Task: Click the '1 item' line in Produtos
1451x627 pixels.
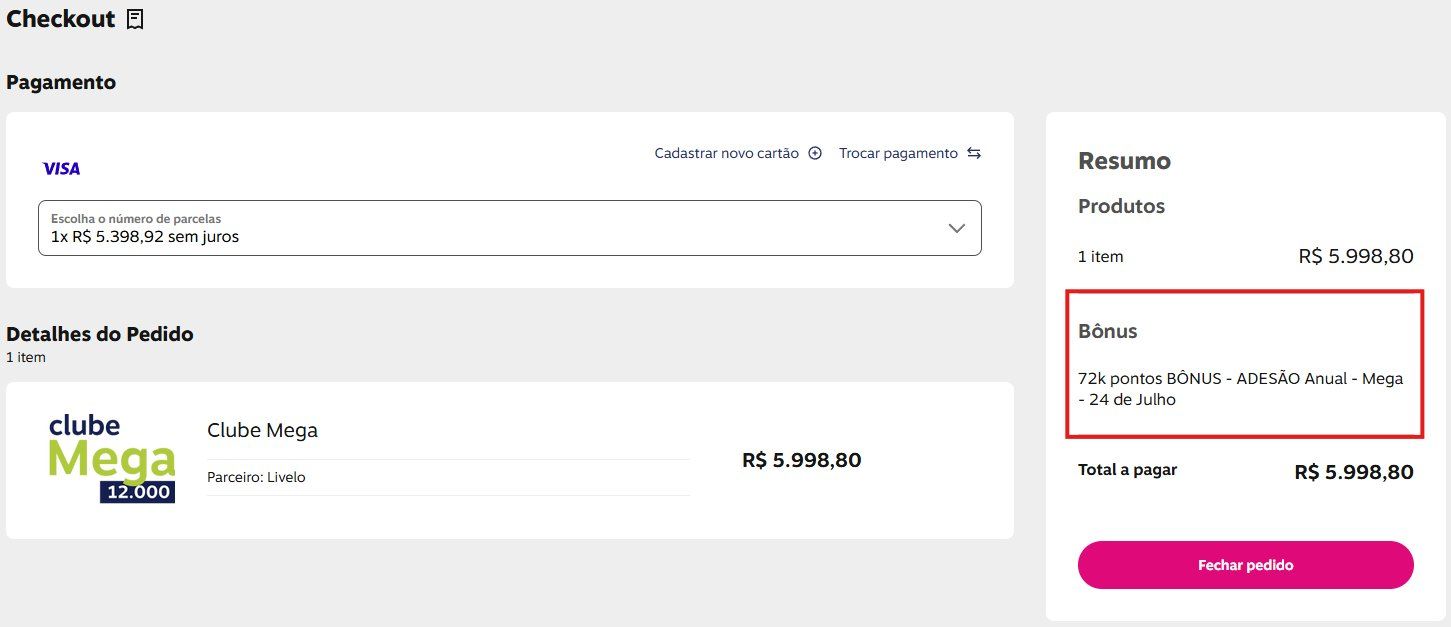Action: (1246, 256)
